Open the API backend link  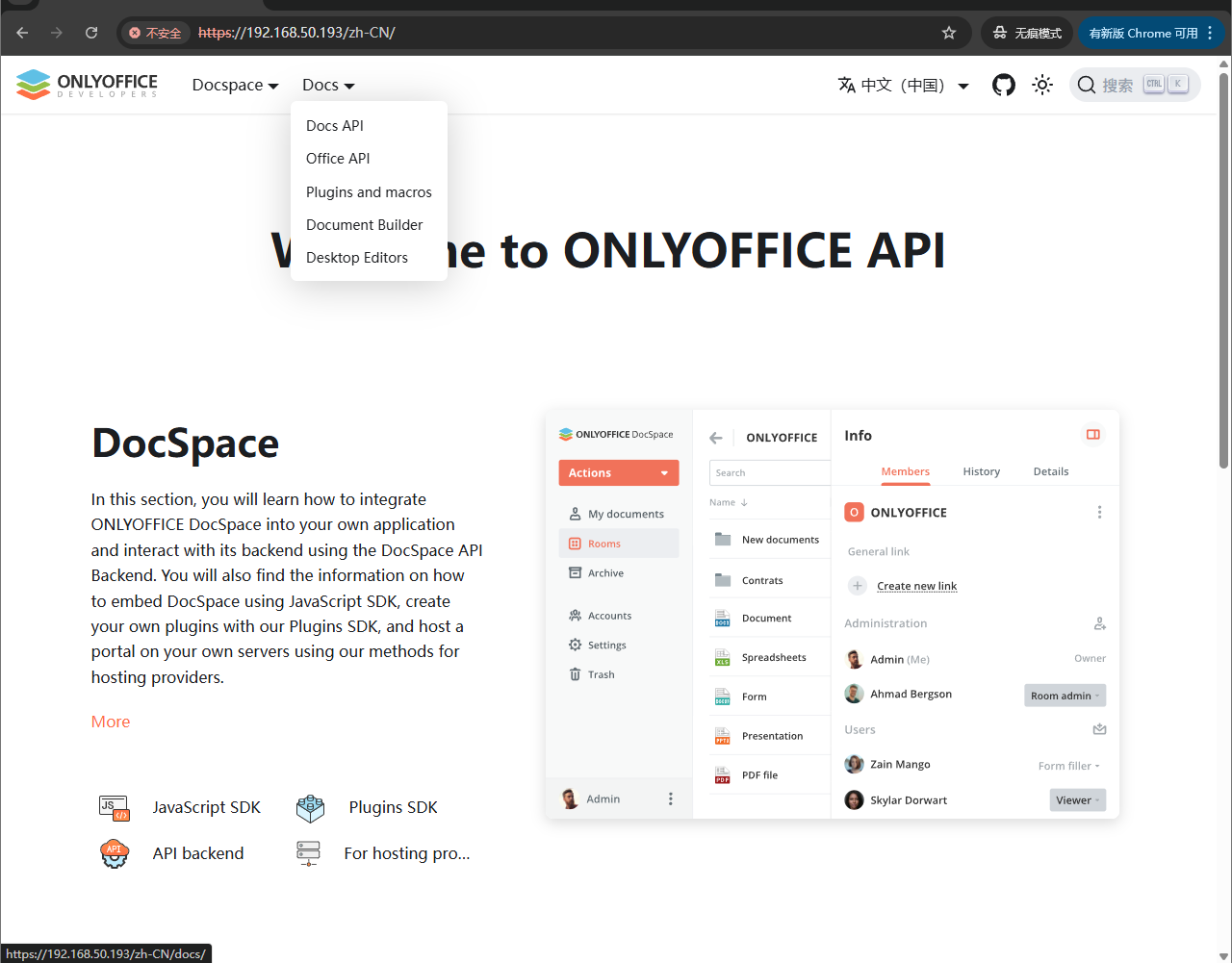[172, 853]
